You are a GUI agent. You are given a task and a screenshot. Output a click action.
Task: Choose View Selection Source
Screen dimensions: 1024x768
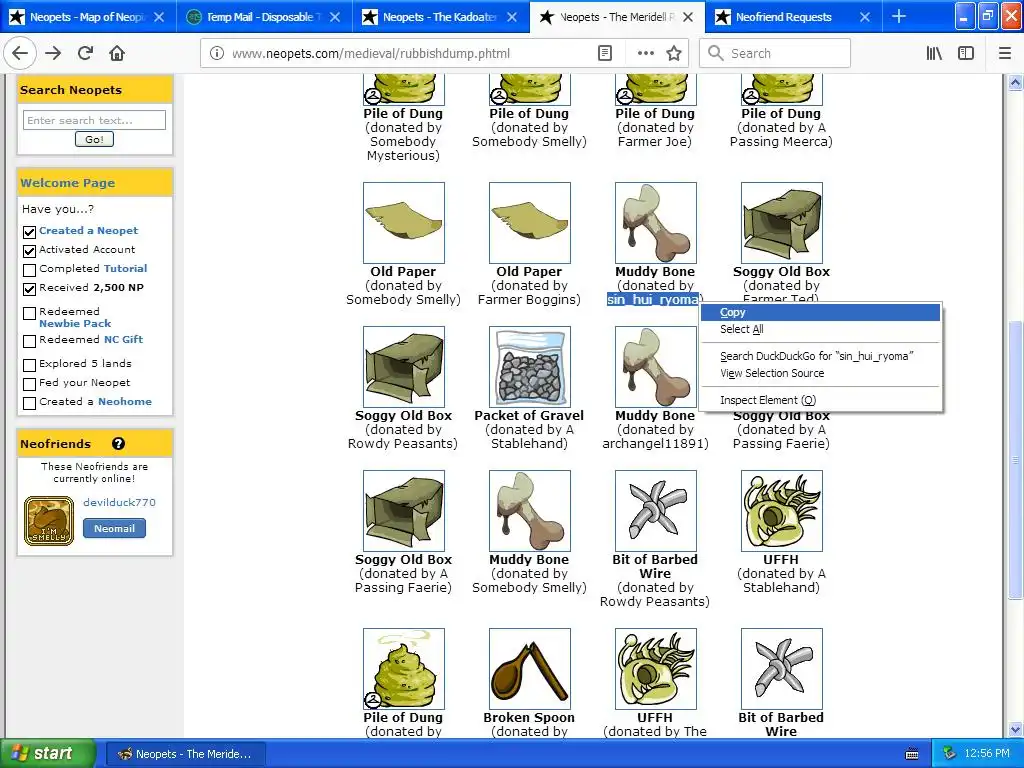[x=821, y=374]
